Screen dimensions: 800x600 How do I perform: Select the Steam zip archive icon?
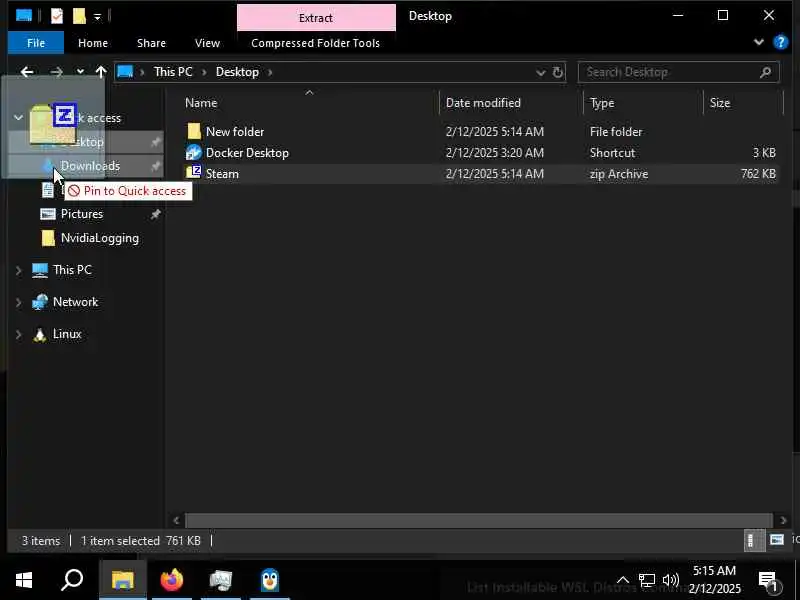pos(194,173)
